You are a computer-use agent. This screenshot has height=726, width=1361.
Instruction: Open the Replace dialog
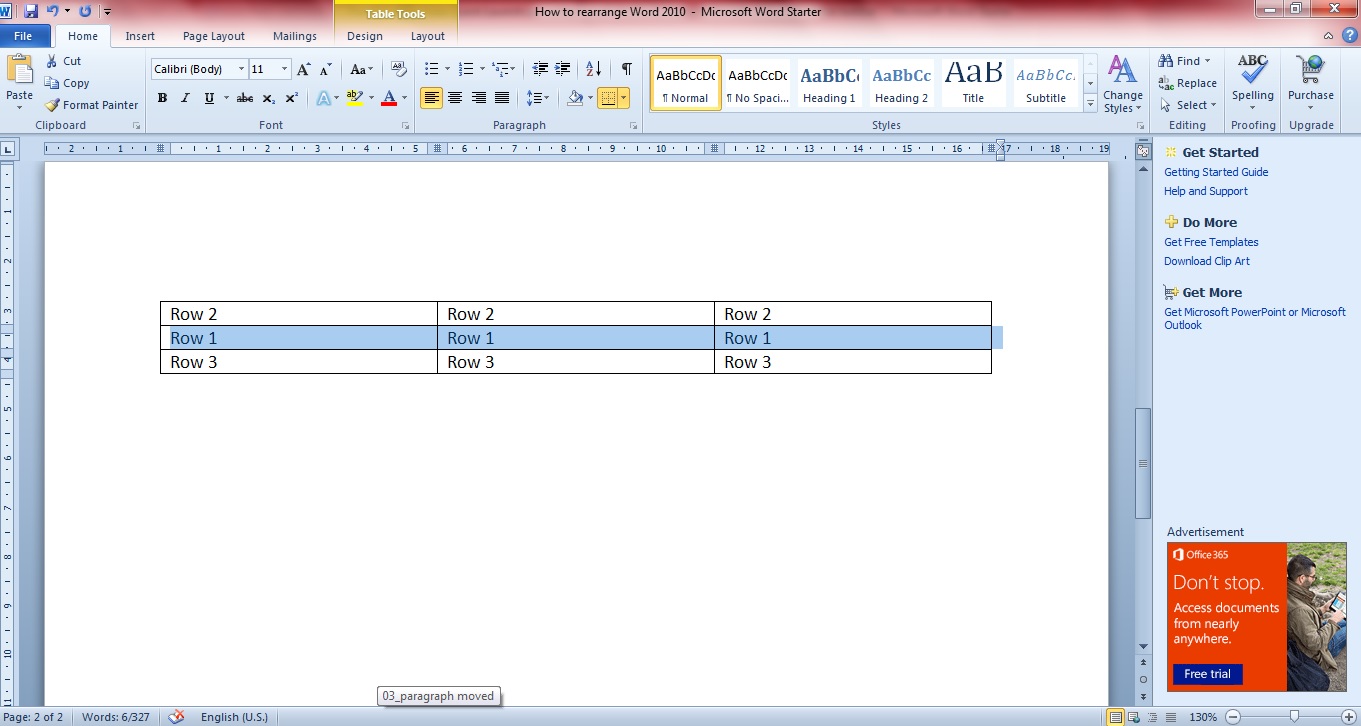coord(1188,83)
